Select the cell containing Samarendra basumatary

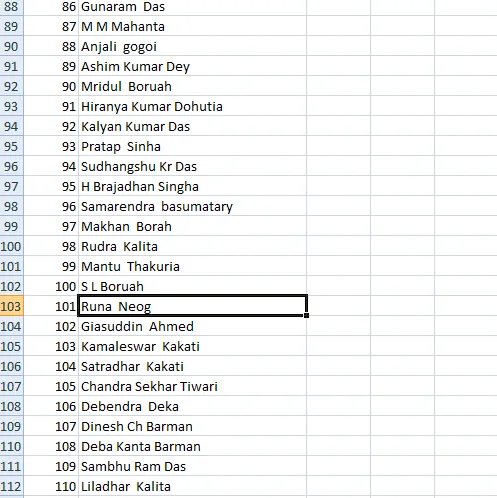tap(192, 206)
